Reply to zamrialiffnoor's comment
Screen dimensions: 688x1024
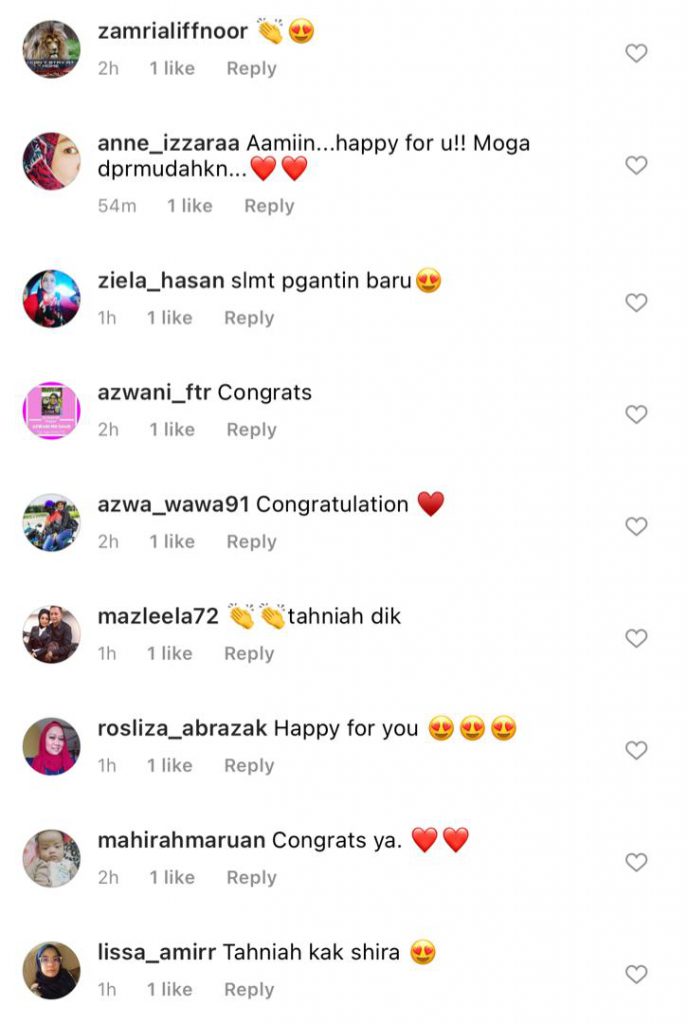(x=251, y=69)
